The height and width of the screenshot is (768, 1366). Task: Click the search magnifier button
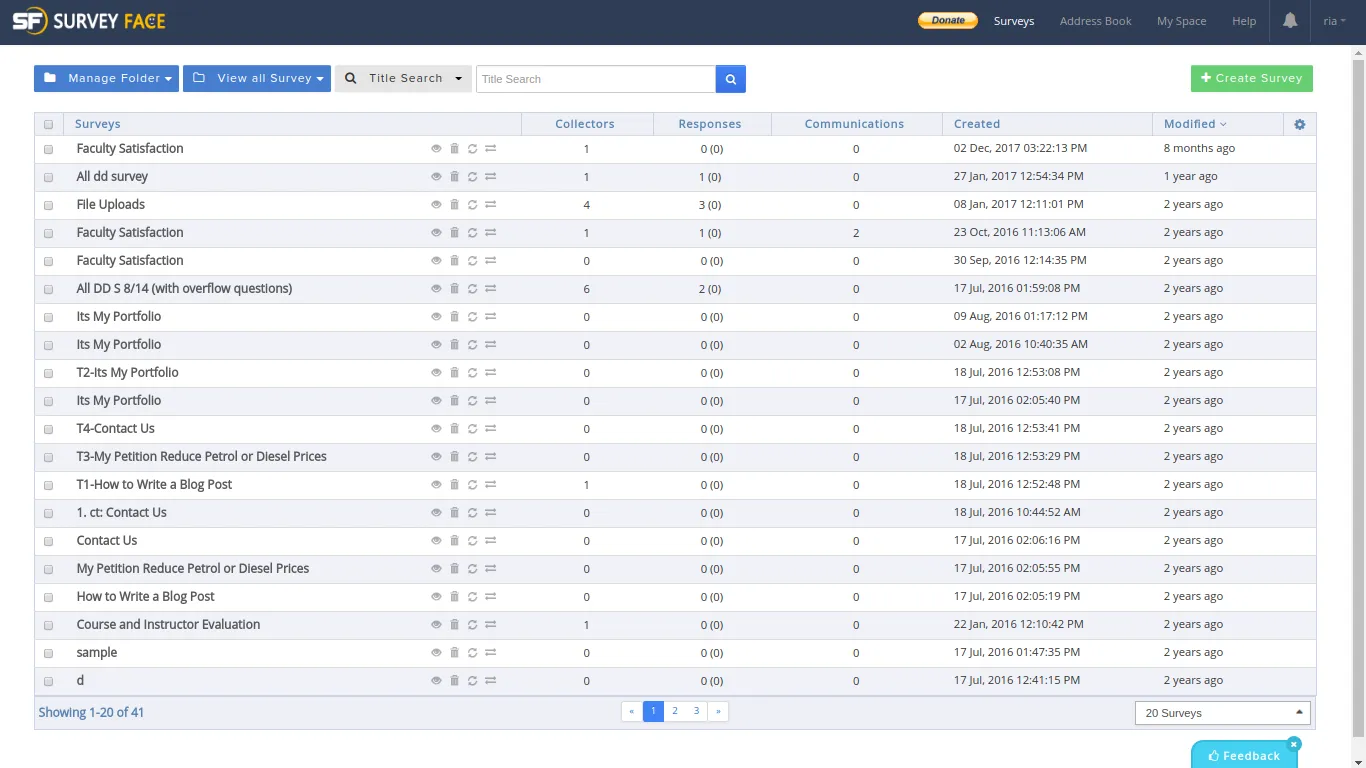[730, 78]
